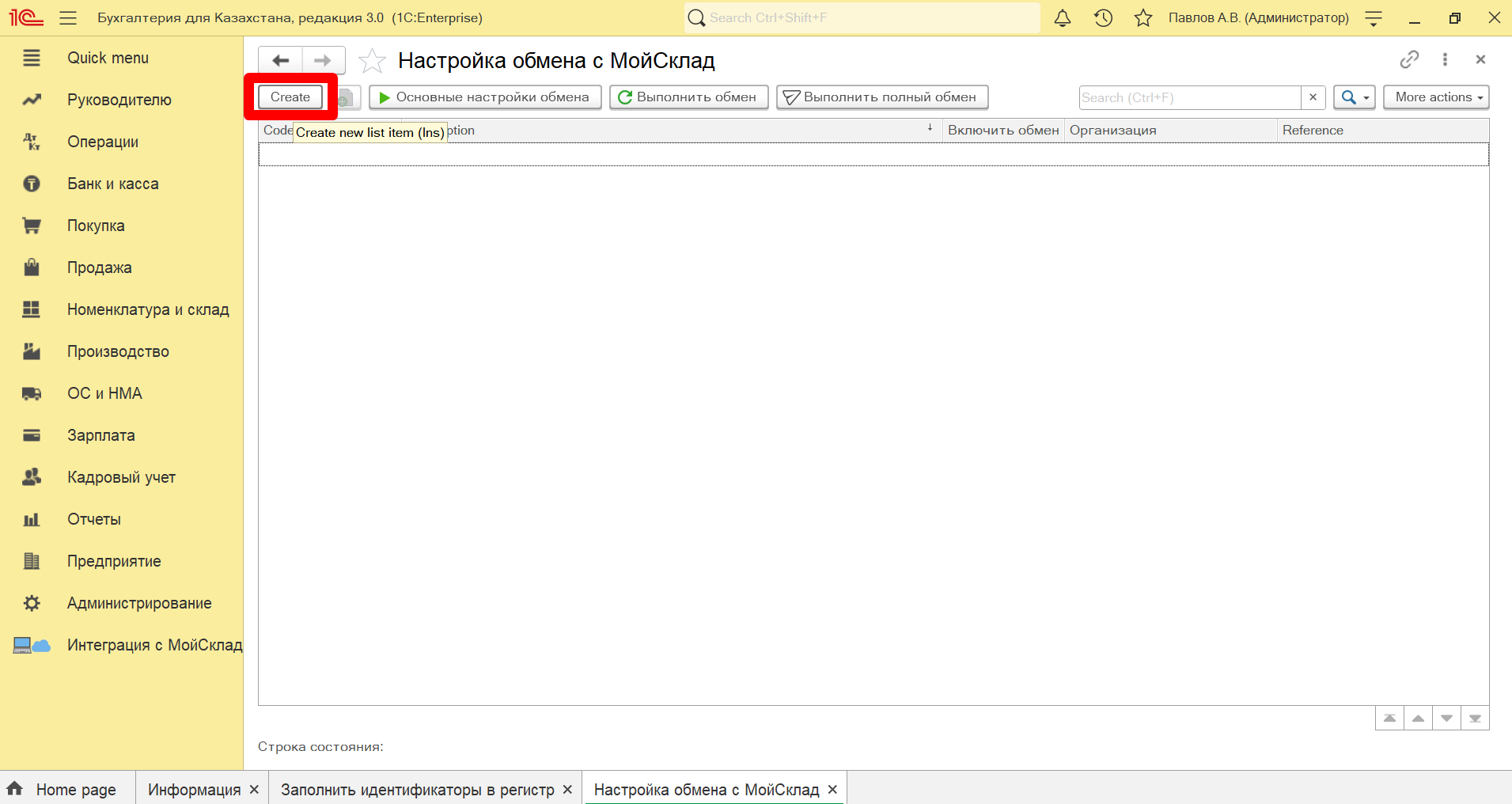Expand the magnifier search options dropdown
Screen dimensions: 1512x804
1354,97
